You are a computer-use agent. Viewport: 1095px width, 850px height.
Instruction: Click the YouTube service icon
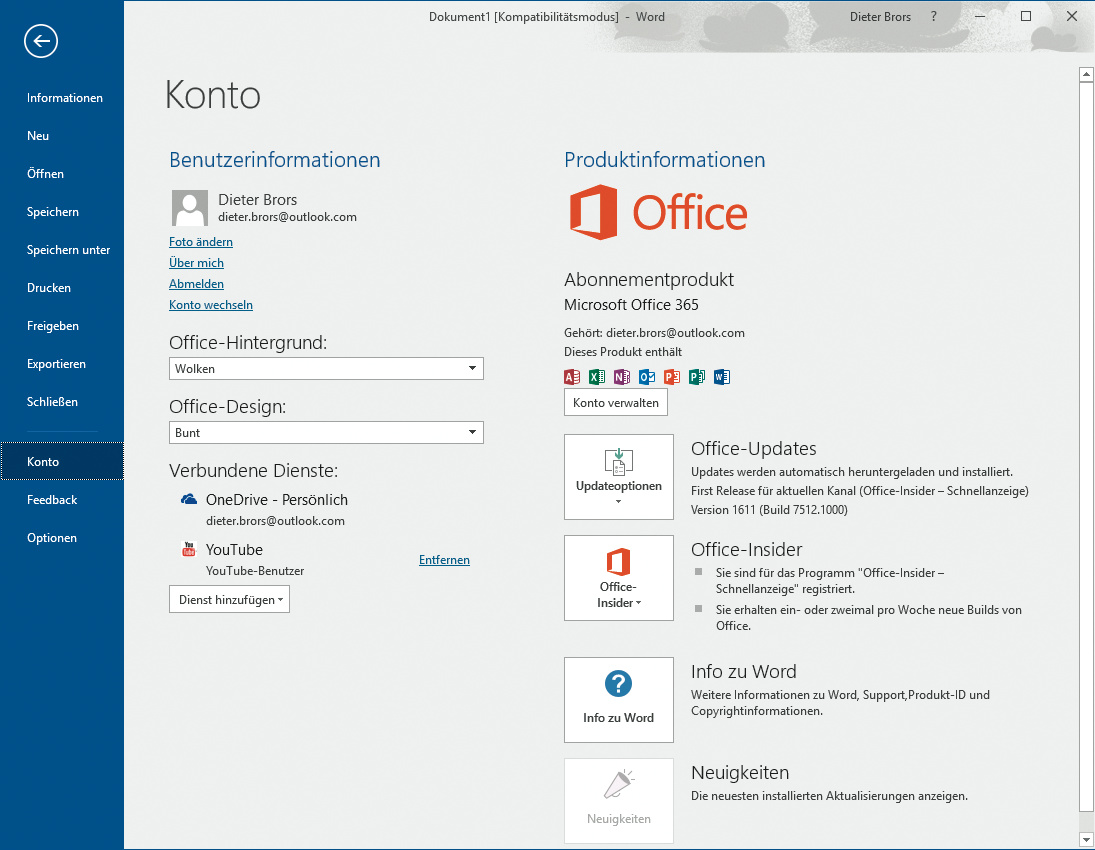click(189, 549)
